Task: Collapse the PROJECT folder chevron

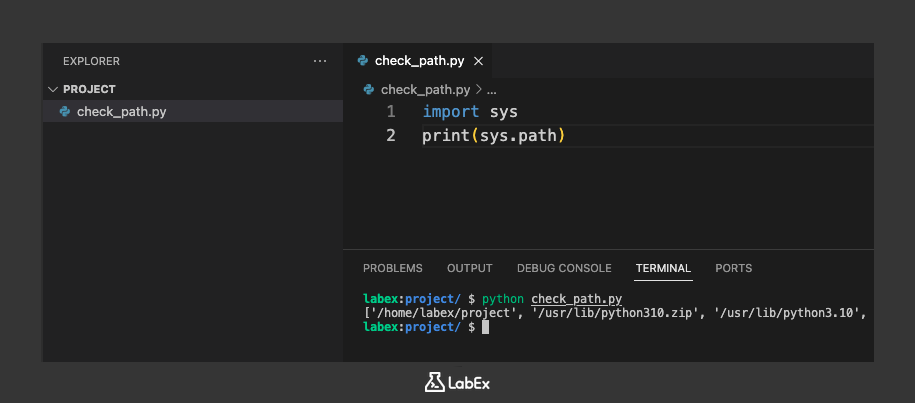Action: pyautogui.click(x=53, y=89)
